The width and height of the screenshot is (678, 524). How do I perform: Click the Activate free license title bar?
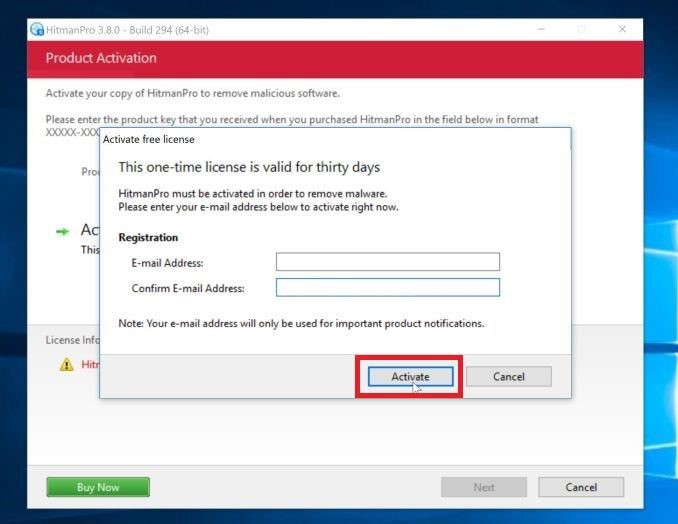300,139
